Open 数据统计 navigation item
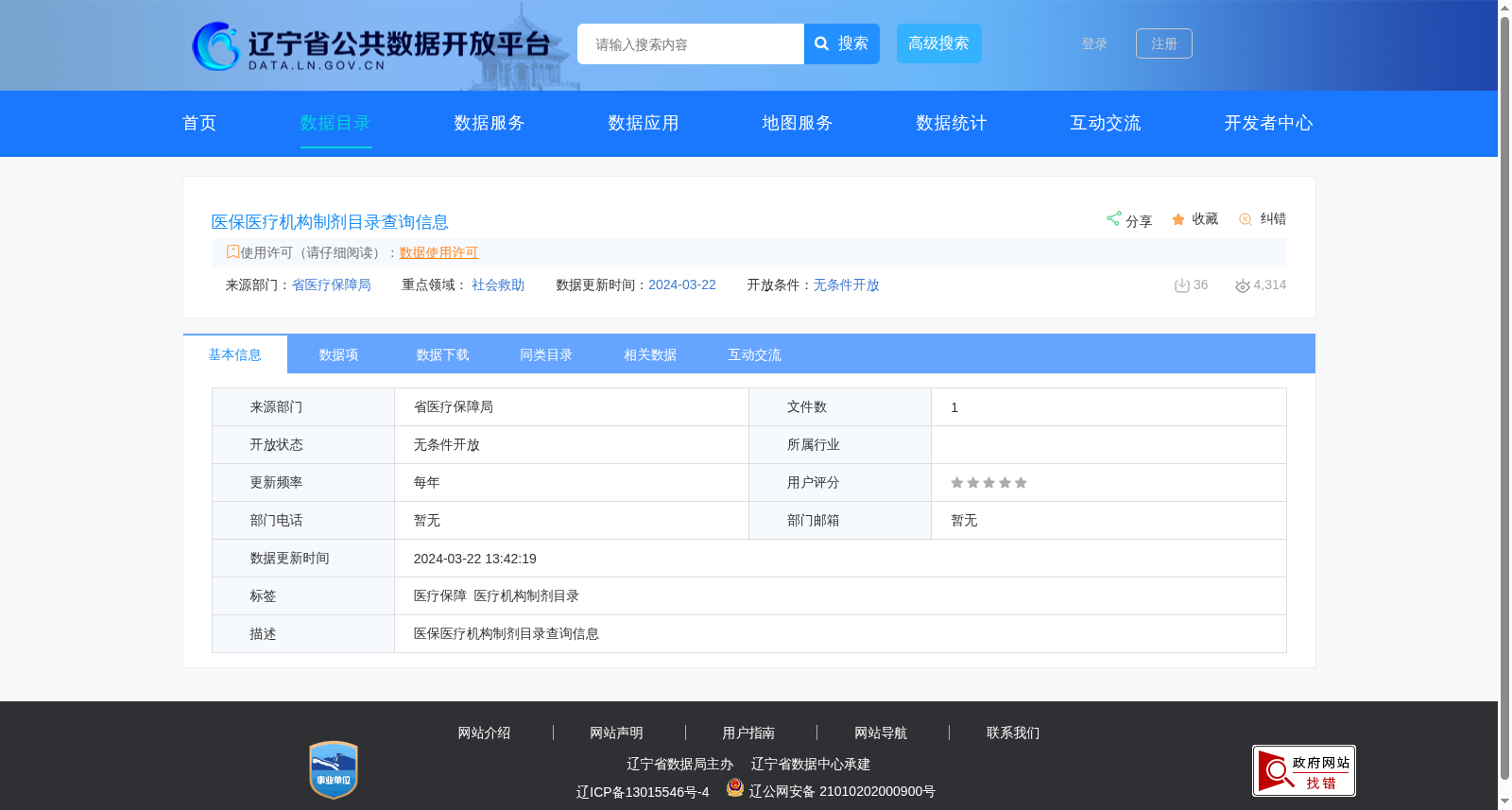This screenshot has height=810, width=1512. (x=952, y=123)
